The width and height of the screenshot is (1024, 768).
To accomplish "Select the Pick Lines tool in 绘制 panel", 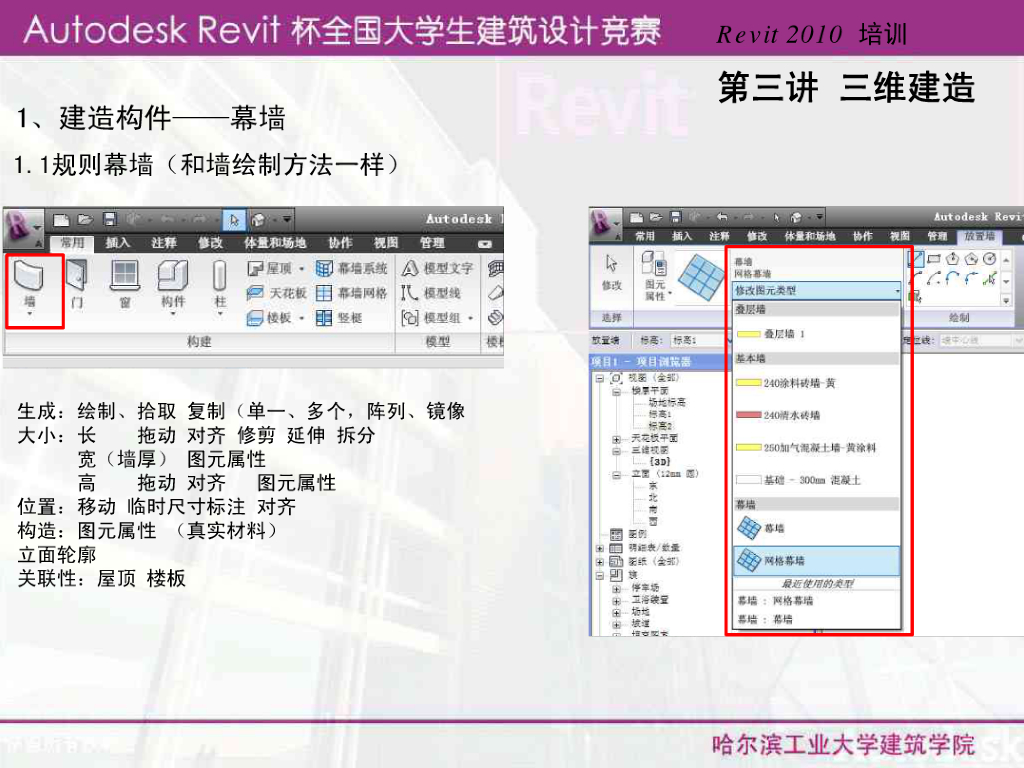I will 990,279.
